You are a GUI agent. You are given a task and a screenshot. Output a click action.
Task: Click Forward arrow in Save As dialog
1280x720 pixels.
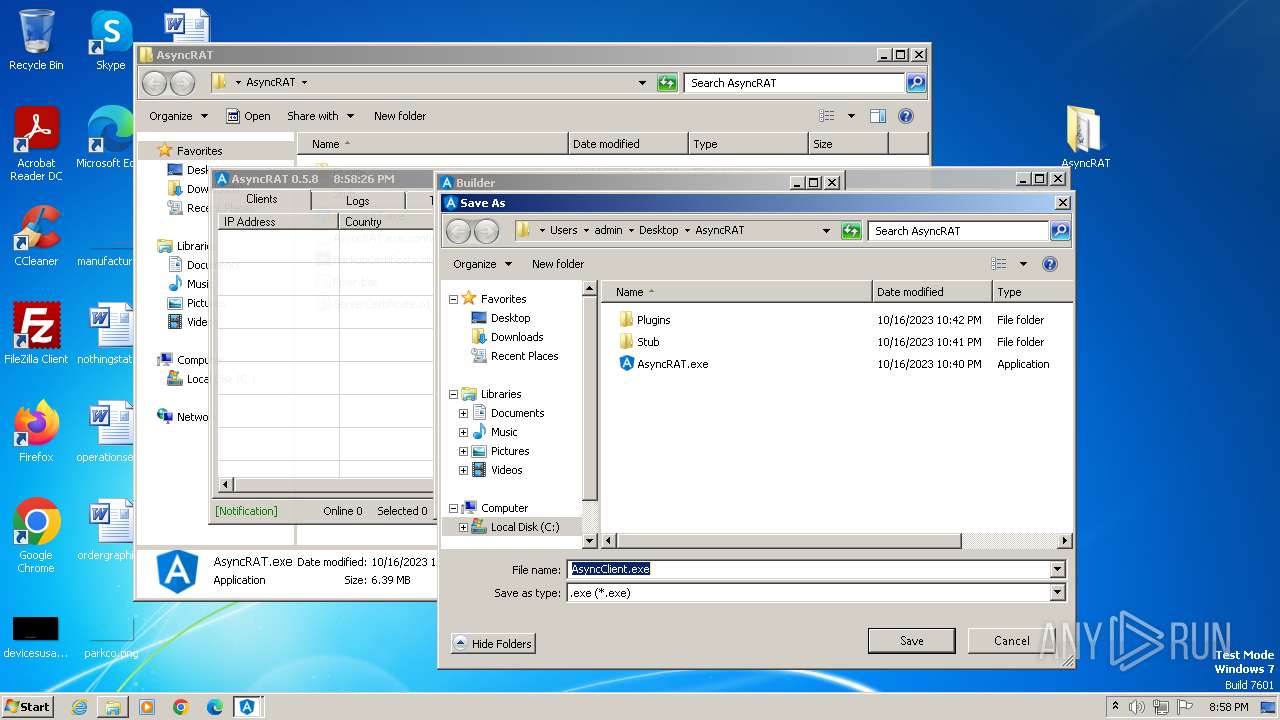pos(486,231)
